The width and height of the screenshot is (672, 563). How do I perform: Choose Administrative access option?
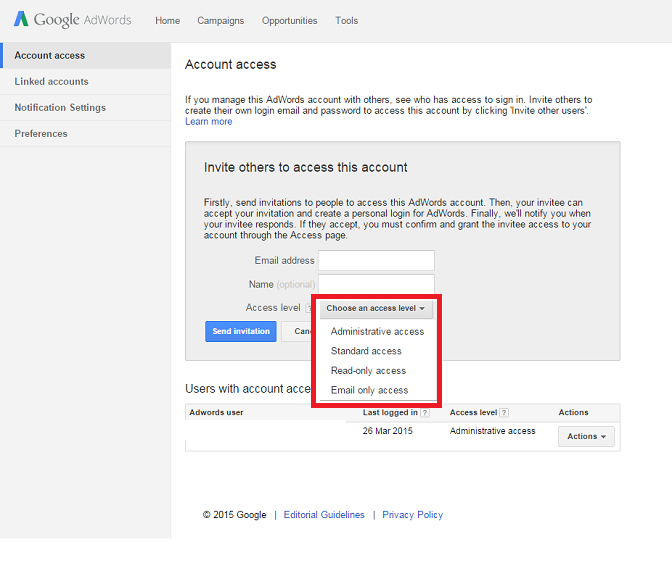pos(377,332)
